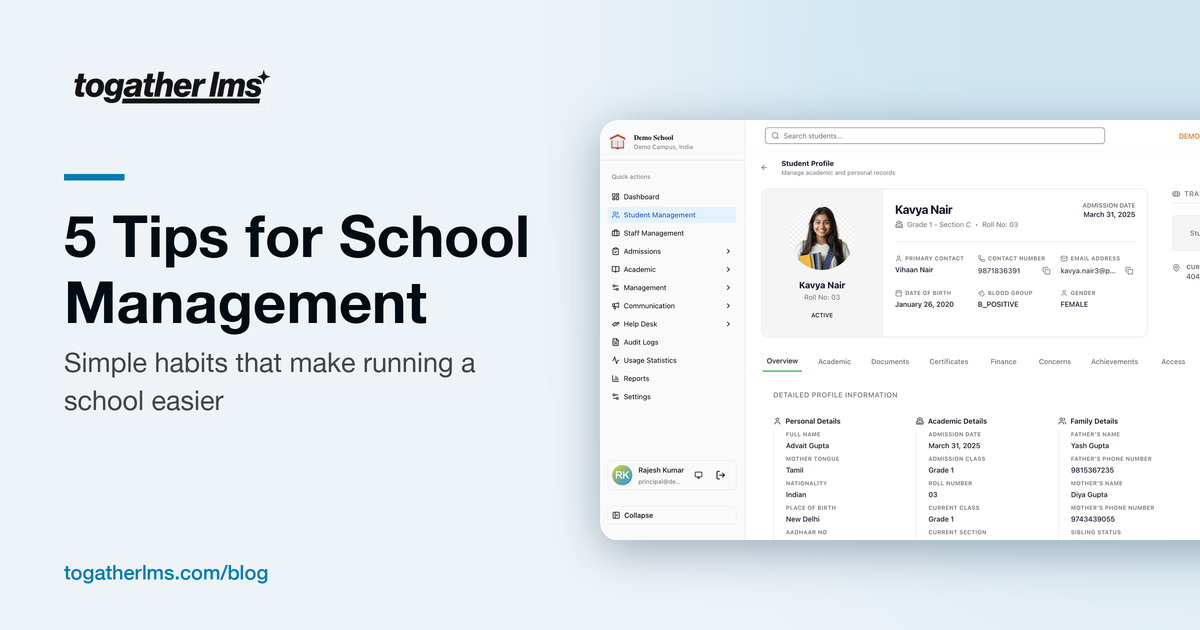Expand the Help Desk submenu

tap(728, 324)
